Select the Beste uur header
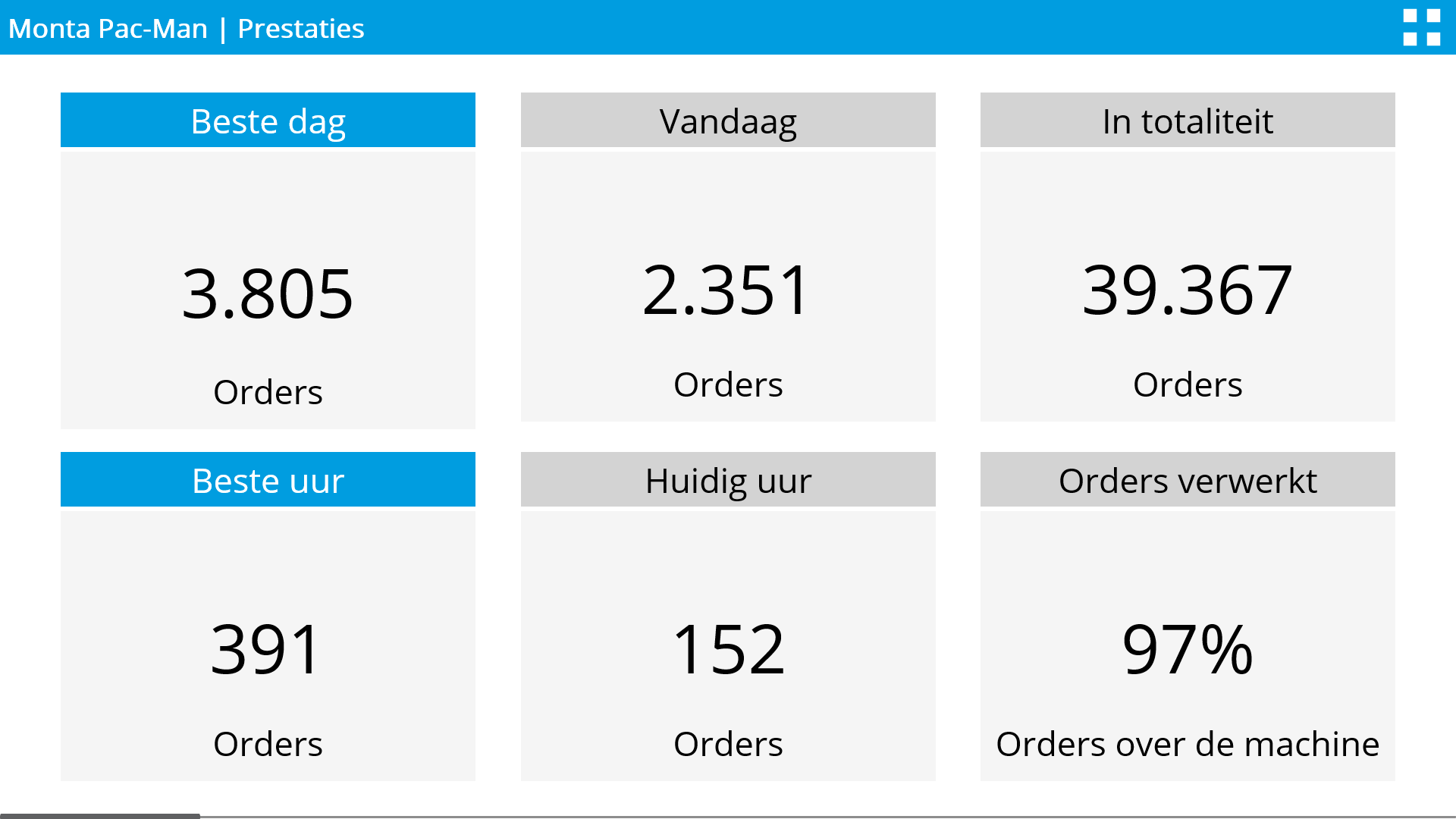 pos(268,480)
